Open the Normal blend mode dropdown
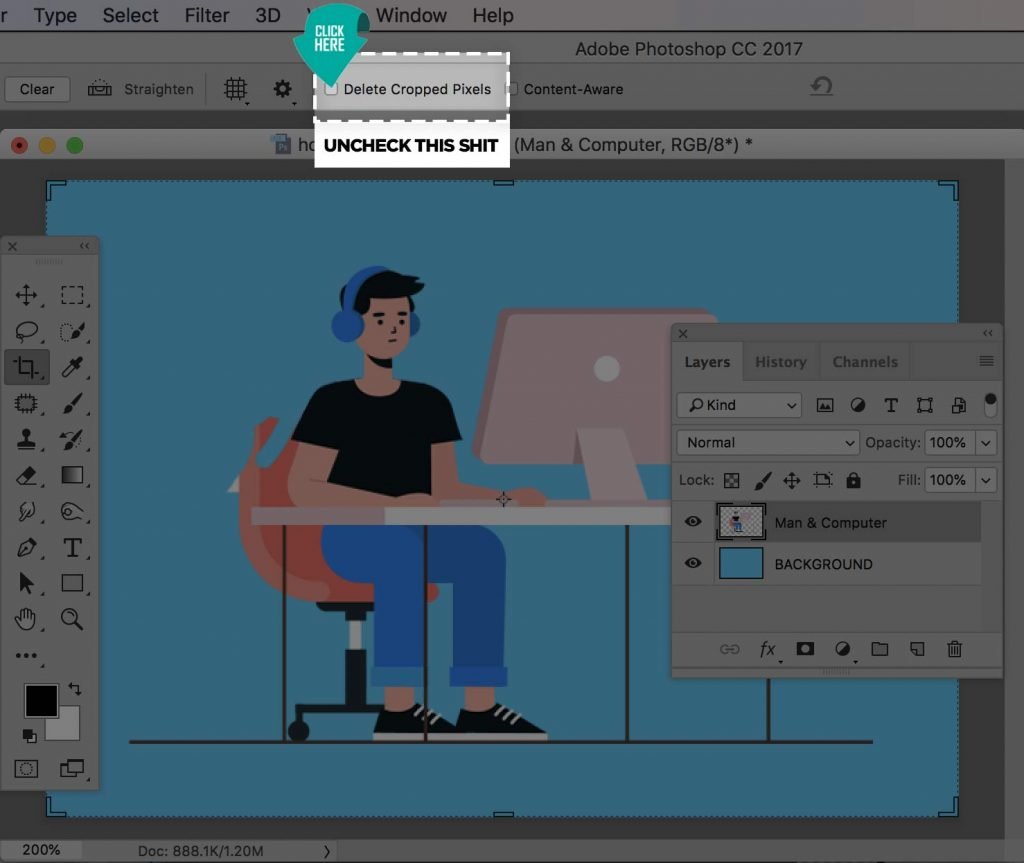 pyautogui.click(x=768, y=442)
